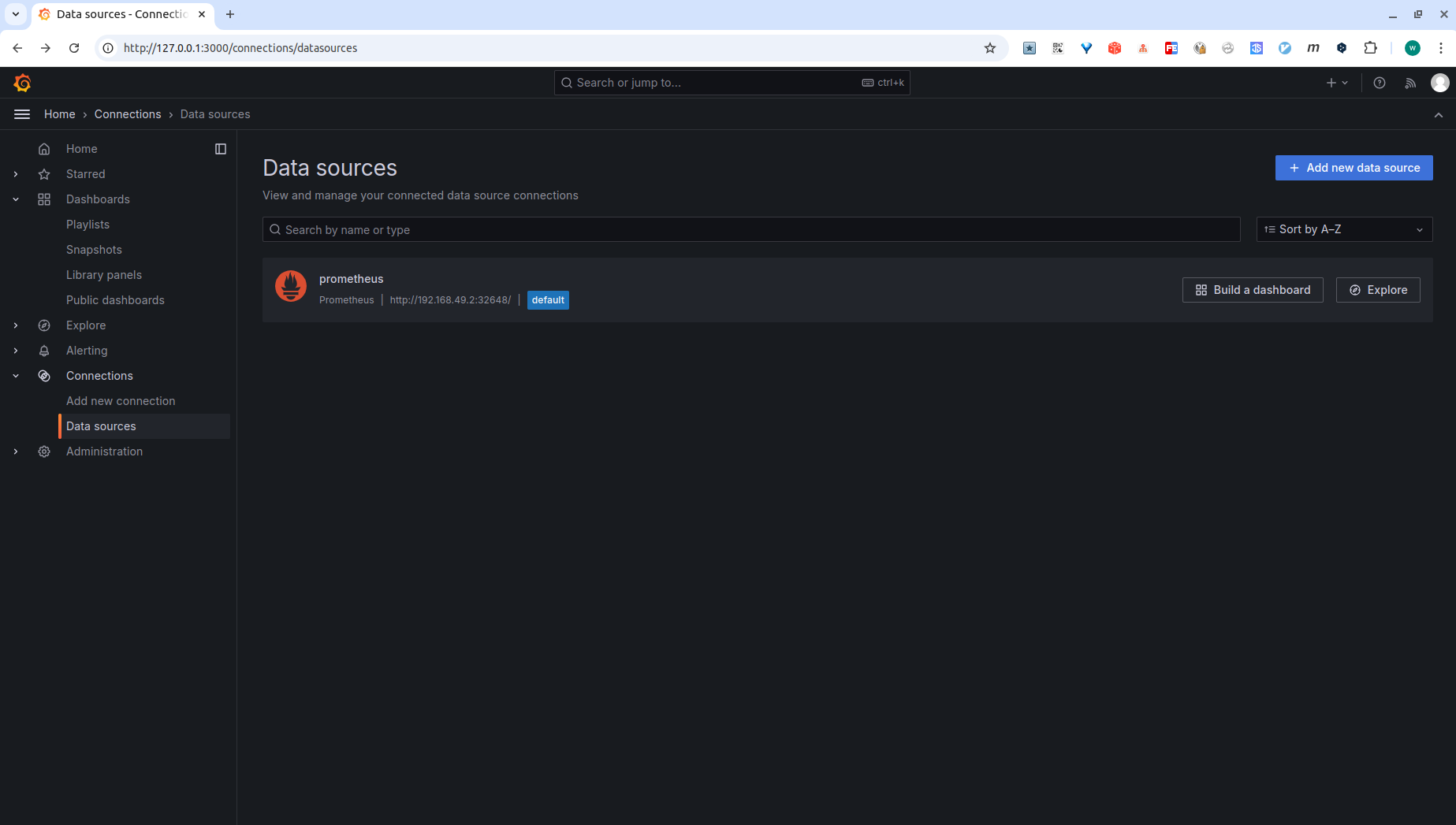Image resolution: width=1456 pixels, height=825 pixels.
Task: Open Playlists in sidebar
Action: pyautogui.click(x=88, y=225)
